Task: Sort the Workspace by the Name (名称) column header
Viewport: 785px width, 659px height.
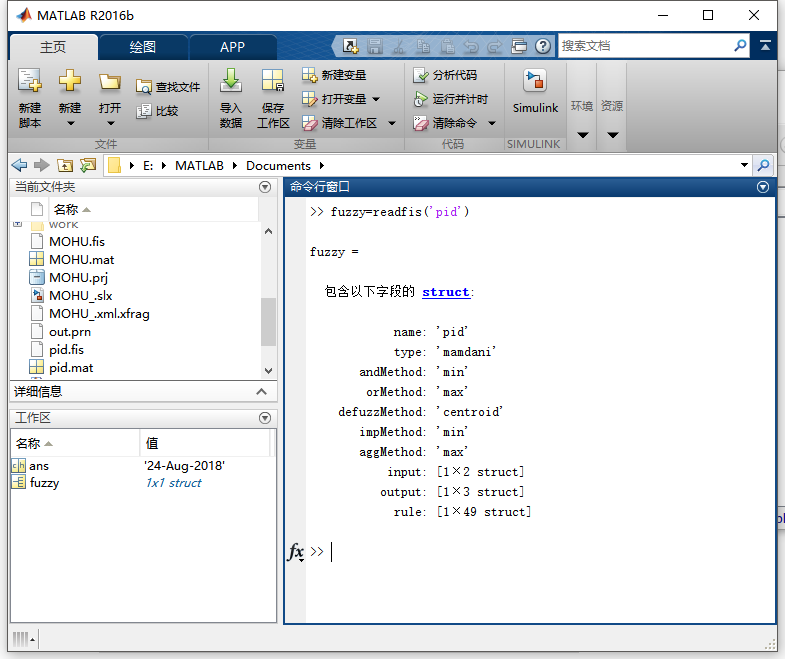Action: 75,443
